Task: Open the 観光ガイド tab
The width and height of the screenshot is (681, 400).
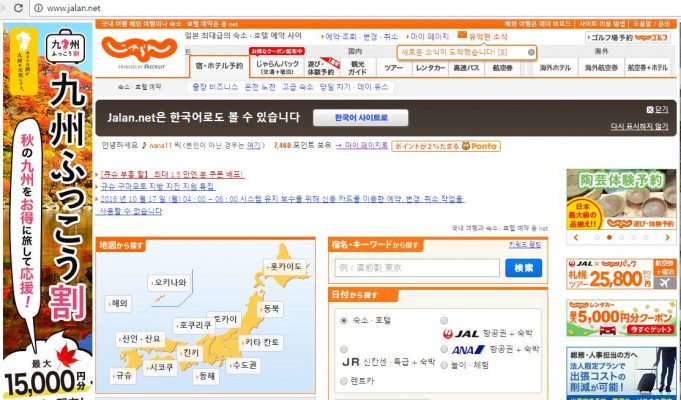Action: [x=357, y=67]
